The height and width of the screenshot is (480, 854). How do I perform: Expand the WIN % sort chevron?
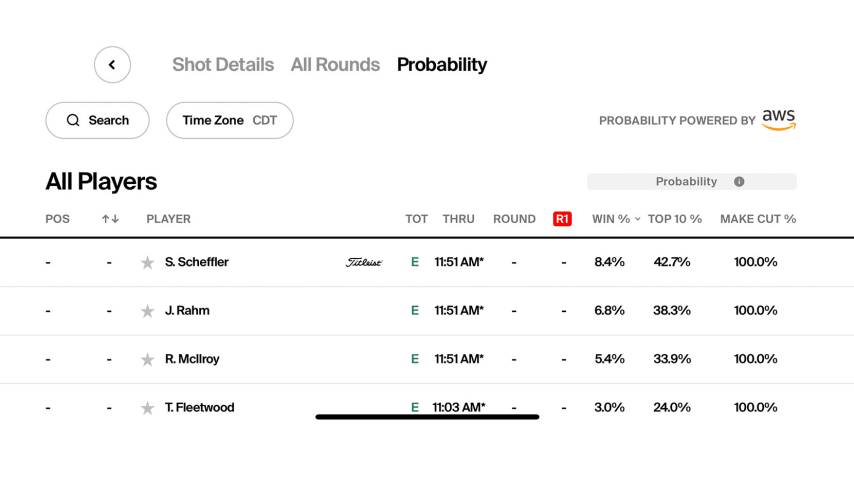[x=637, y=219]
